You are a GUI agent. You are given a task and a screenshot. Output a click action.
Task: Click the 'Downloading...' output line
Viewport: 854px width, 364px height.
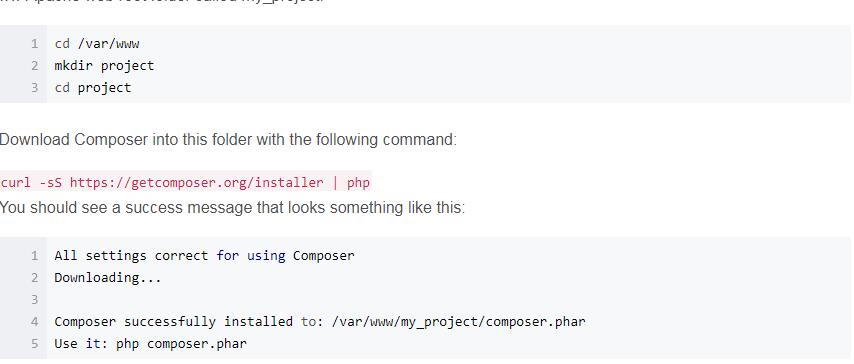108,277
